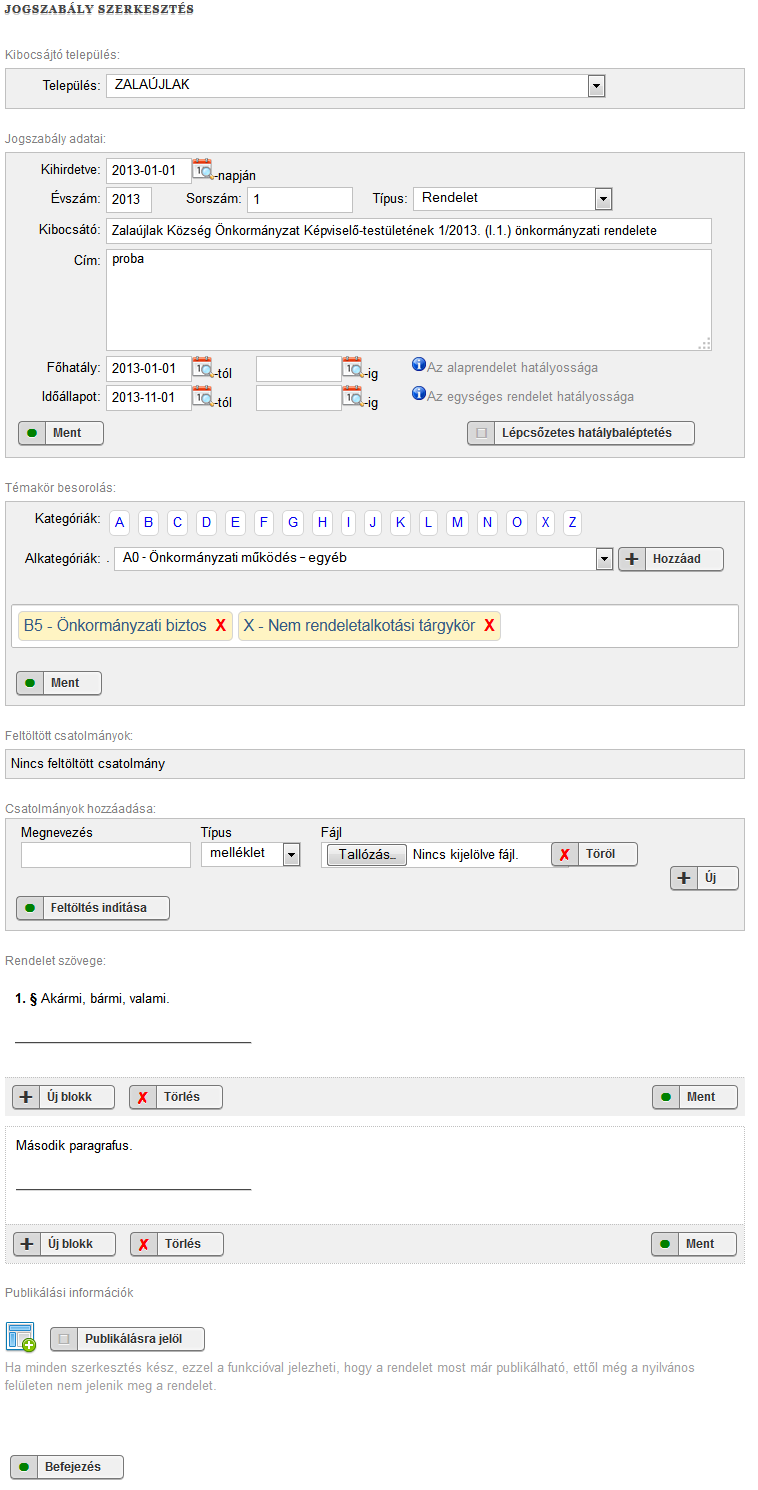Click Évszám input field
The width and height of the screenshot is (758, 1490).
click(129, 199)
